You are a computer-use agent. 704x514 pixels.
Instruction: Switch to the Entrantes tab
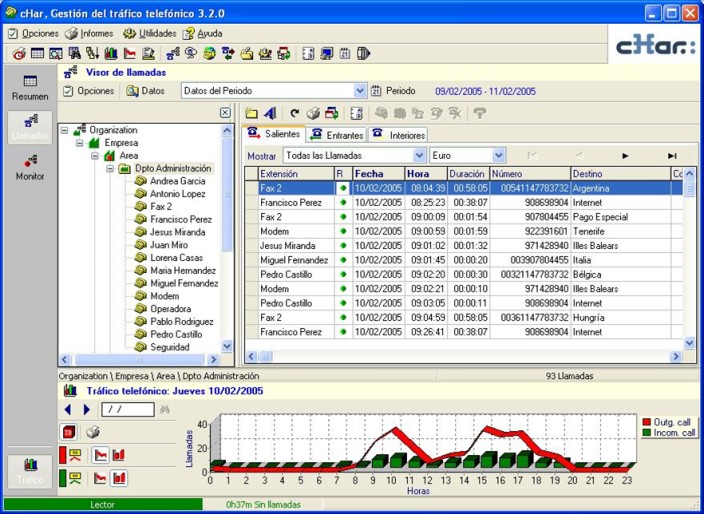coord(336,135)
